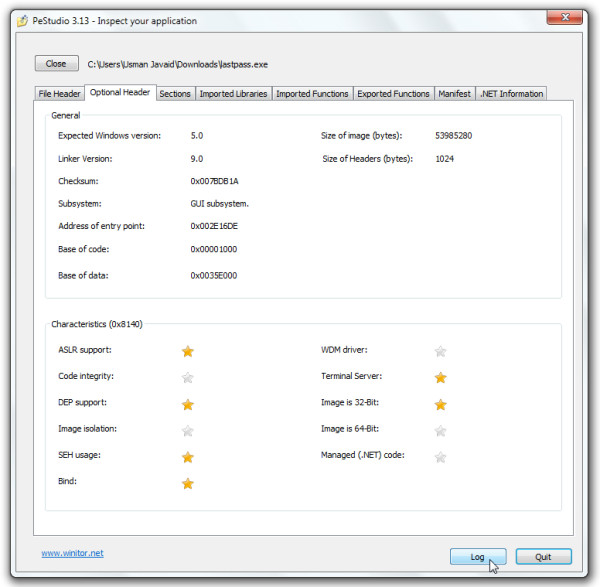Open the Exported Functions tab

pyautogui.click(x=393, y=94)
